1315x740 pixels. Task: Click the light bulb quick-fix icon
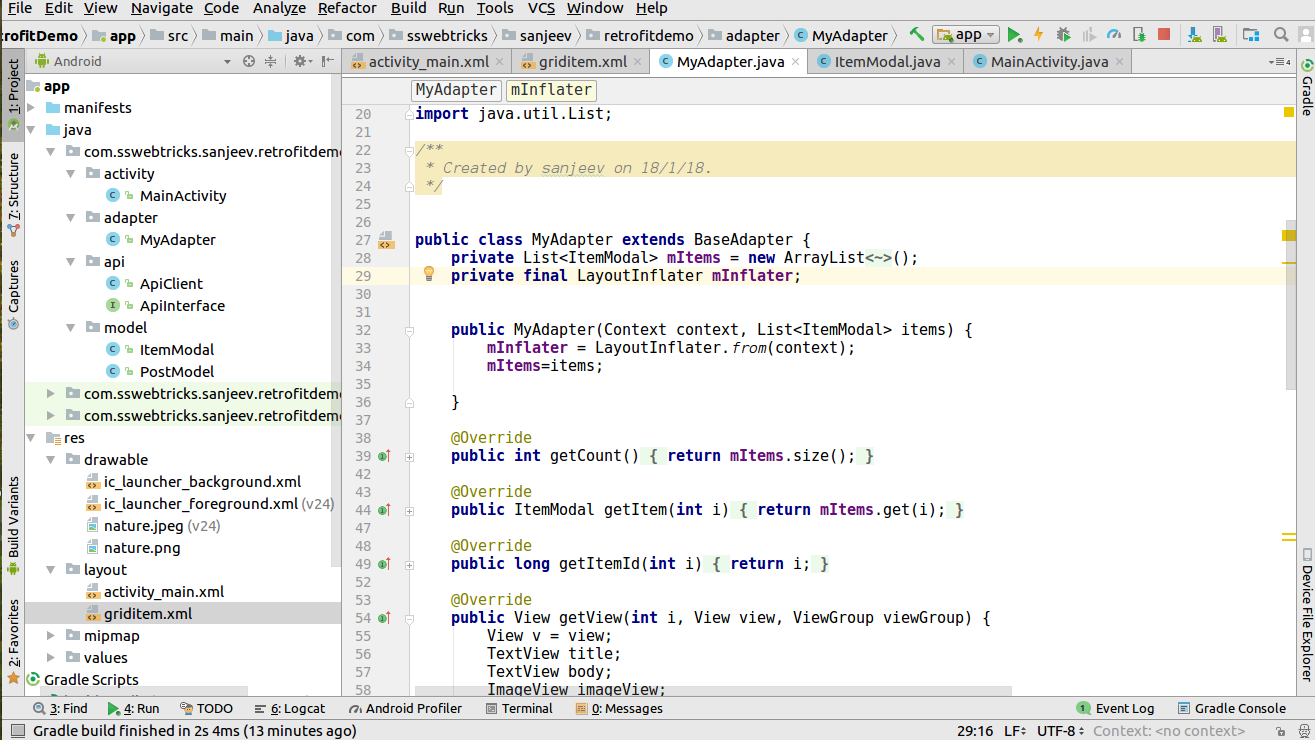(x=428, y=273)
